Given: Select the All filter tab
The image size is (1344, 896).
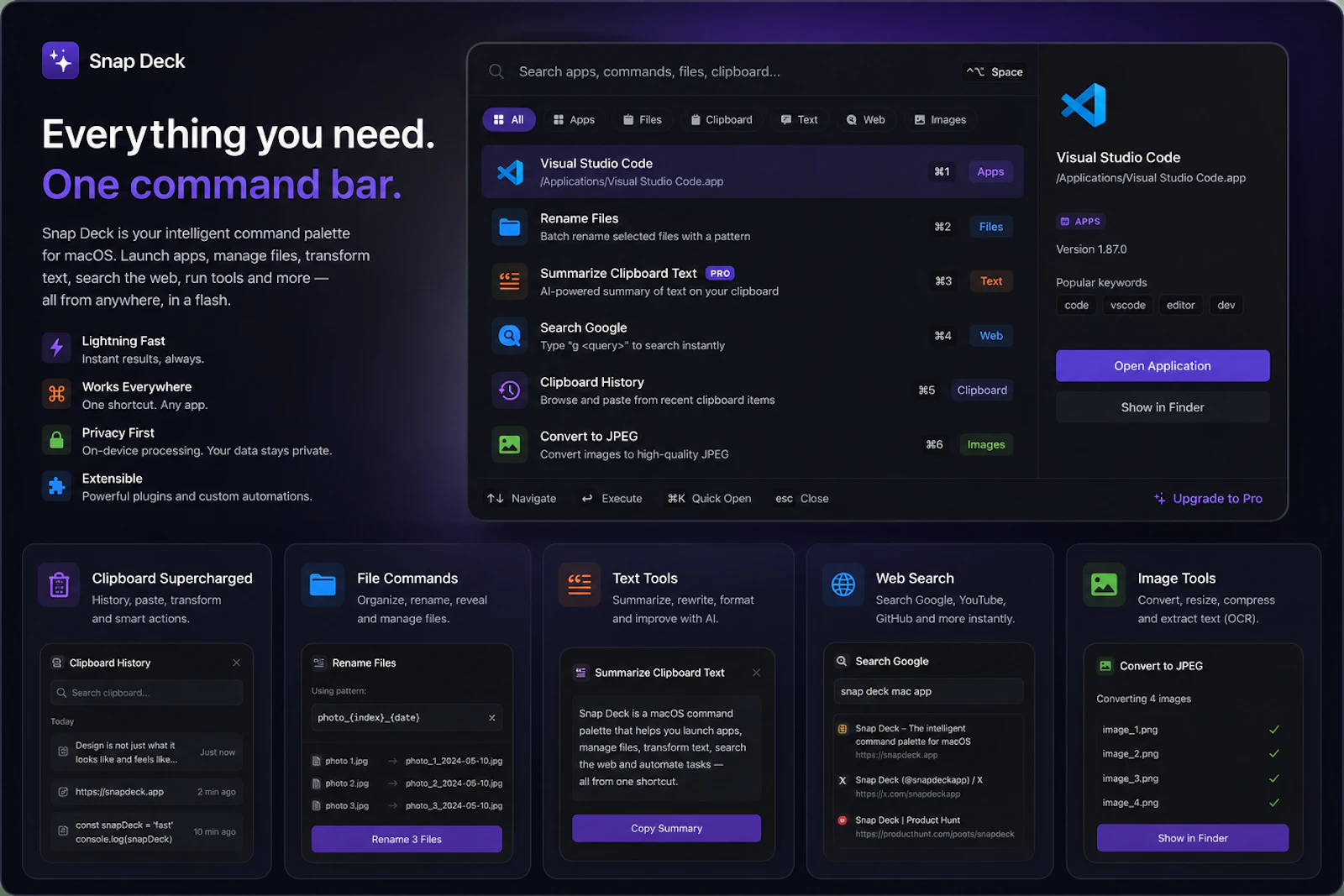Looking at the screenshot, I should [x=508, y=119].
